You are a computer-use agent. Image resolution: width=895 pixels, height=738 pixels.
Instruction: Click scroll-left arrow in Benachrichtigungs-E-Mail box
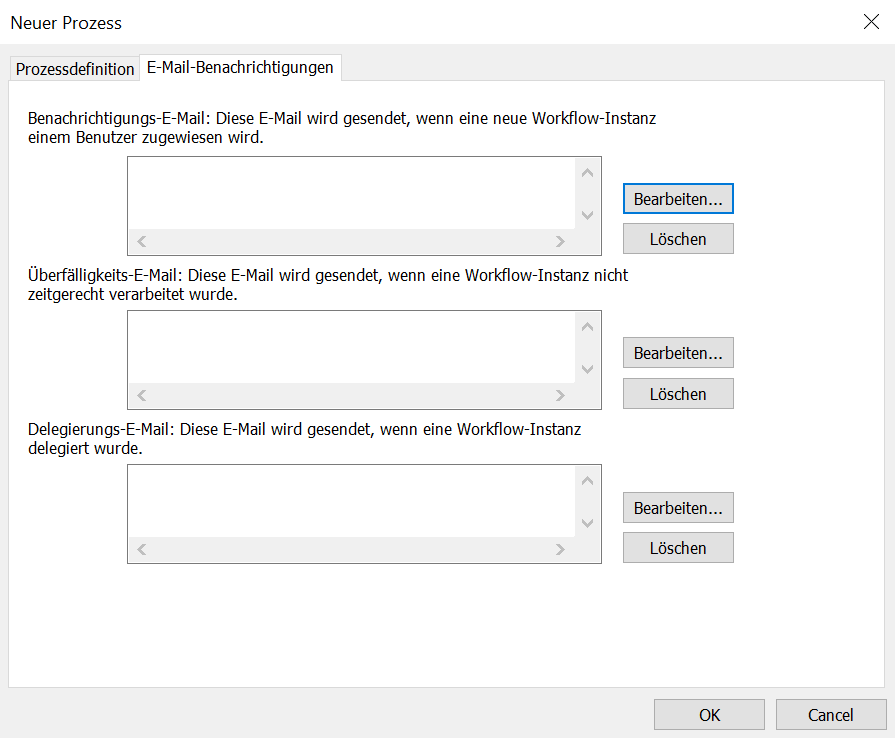(142, 241)
